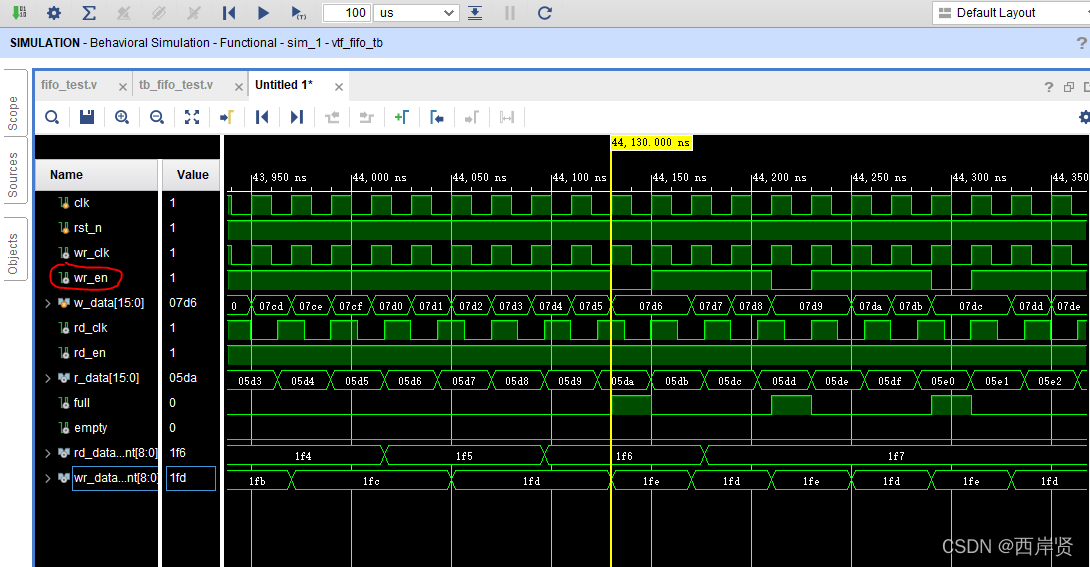This screenshot has height=567, width=1090.
Task: Click the go-to-cursor icon in waveform toolbar
Action: [227, 117]
